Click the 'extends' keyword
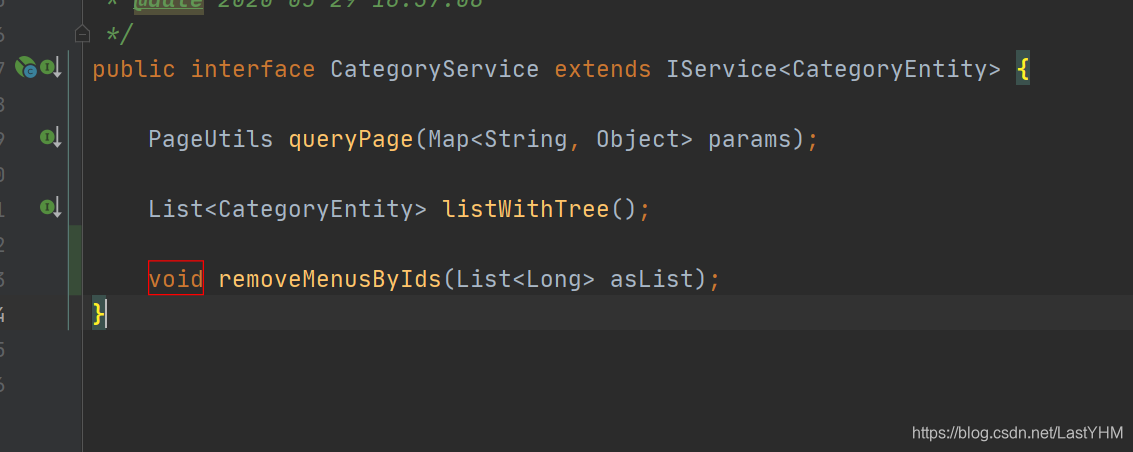This screenshot has height=452, width=1133. click(x=603, y=69)
